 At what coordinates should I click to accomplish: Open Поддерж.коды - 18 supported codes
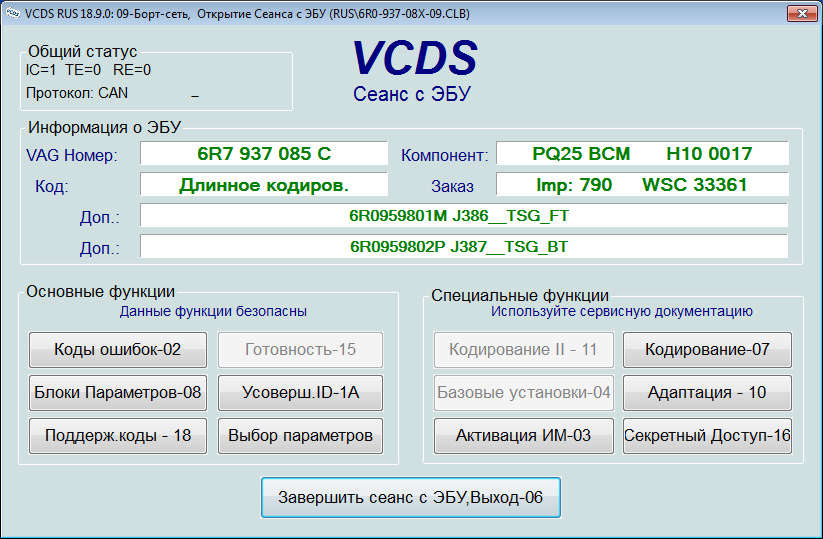pos(118,436)
